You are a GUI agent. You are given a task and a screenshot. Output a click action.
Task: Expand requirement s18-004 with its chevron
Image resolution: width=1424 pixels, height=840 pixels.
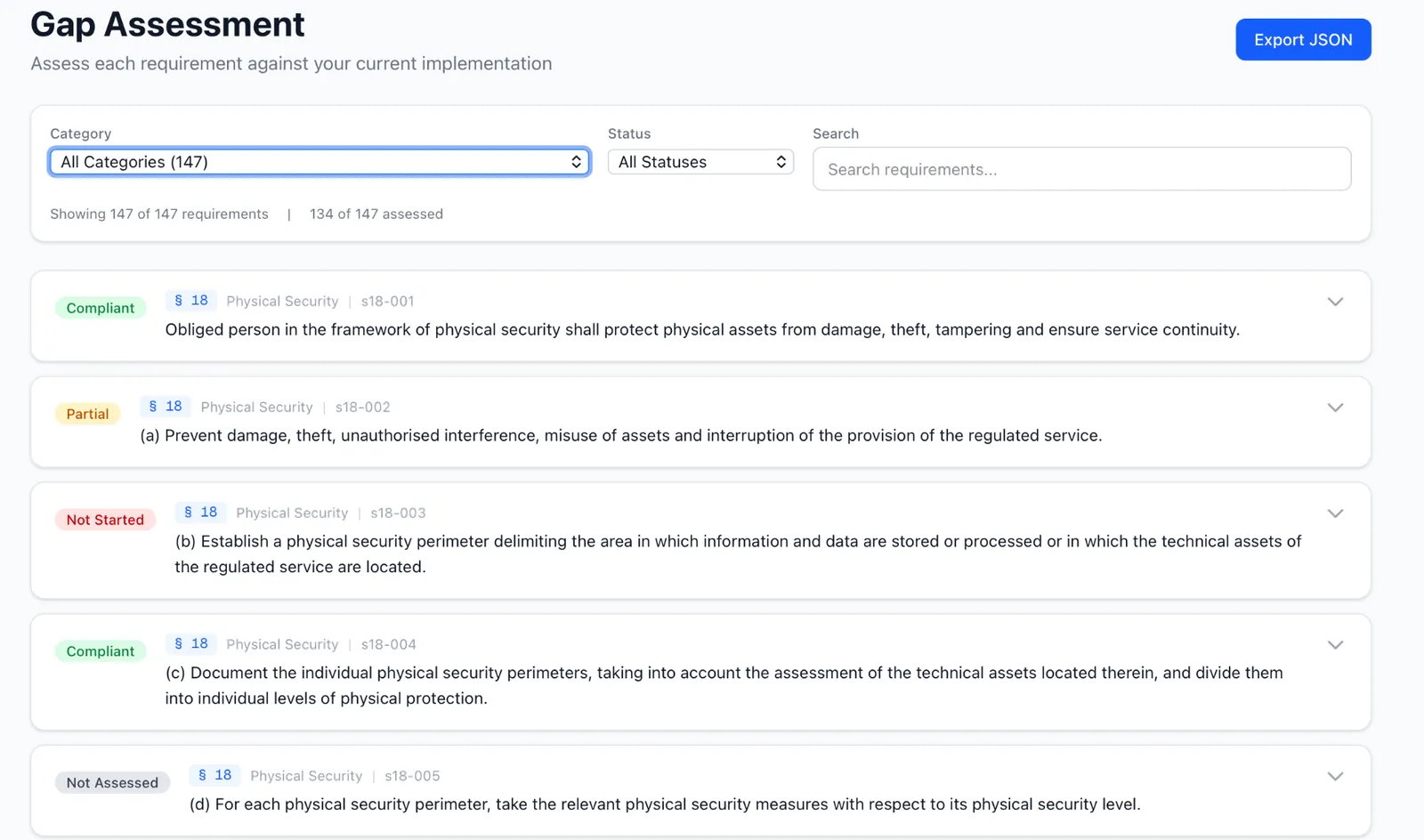[x=1335, y=645]
